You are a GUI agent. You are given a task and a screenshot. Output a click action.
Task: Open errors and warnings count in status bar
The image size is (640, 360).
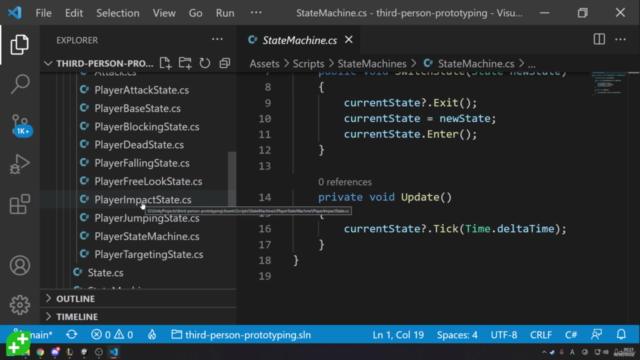(112, 335)
